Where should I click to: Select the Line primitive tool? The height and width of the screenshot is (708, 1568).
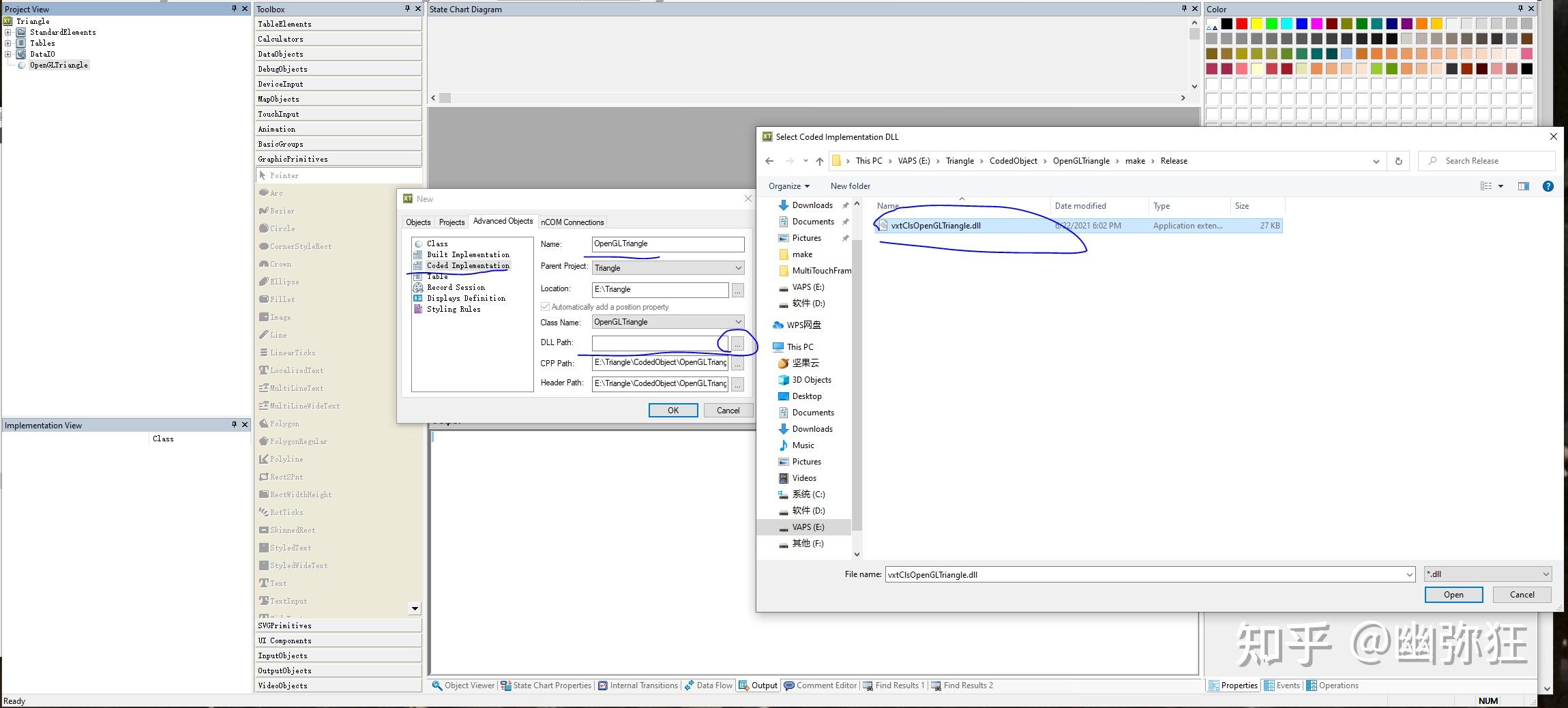pyautogui.click(x=275, y=334)
